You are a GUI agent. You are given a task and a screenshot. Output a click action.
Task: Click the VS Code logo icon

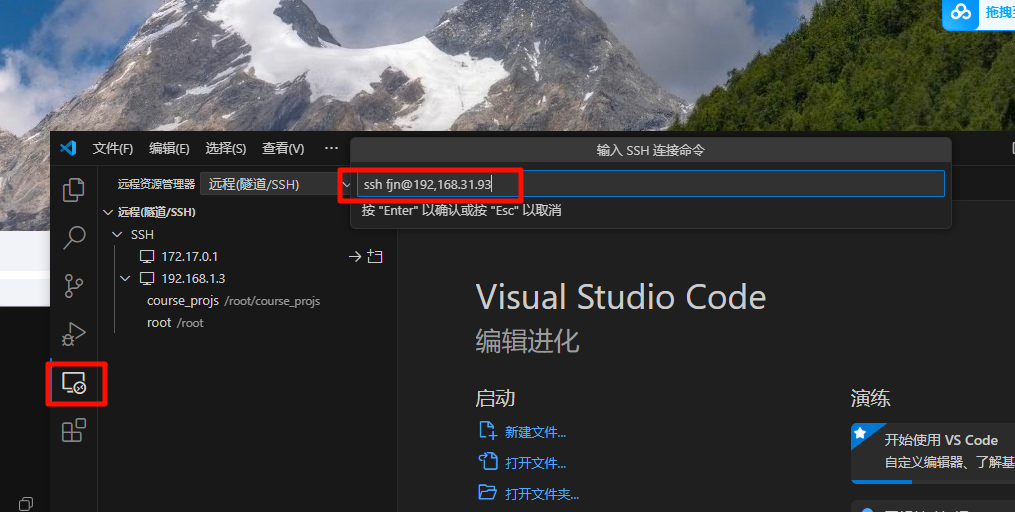coord(68,148)
